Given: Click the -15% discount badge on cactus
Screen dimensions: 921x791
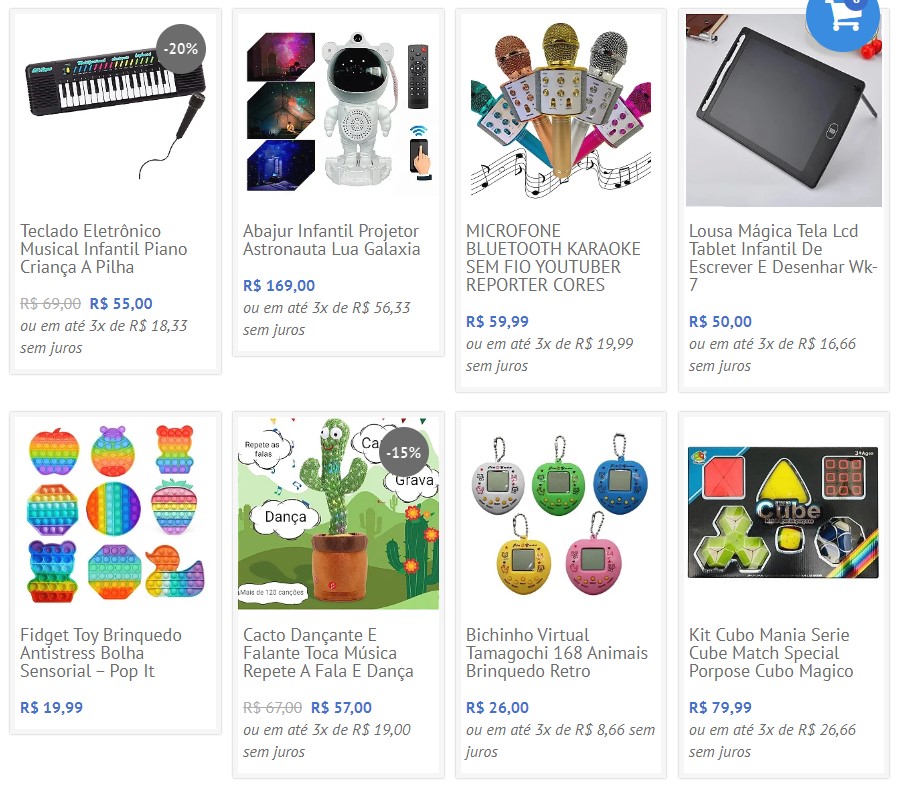Looking at the screenshot, I should (404, 453).
